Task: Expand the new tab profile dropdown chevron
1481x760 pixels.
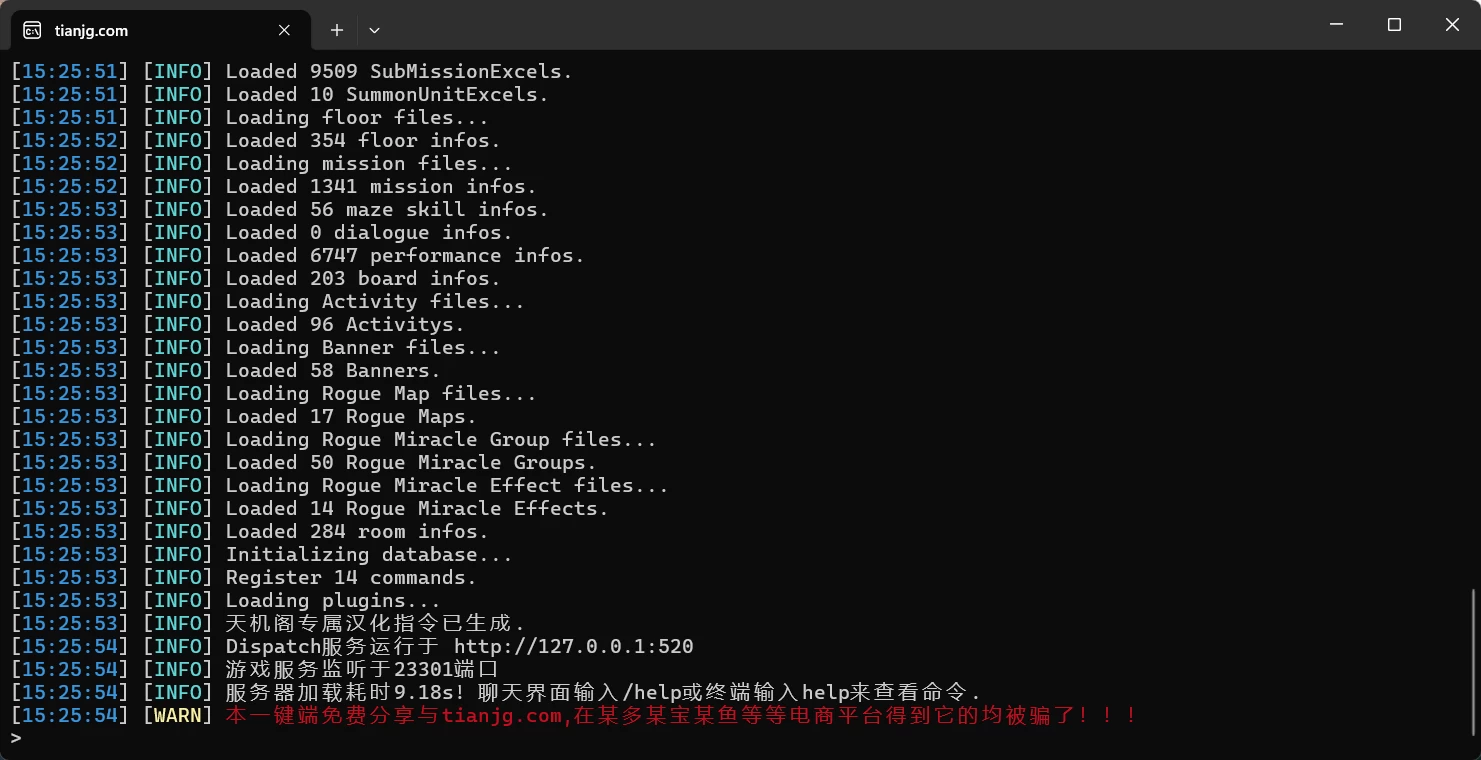Action: pos(374,30)
